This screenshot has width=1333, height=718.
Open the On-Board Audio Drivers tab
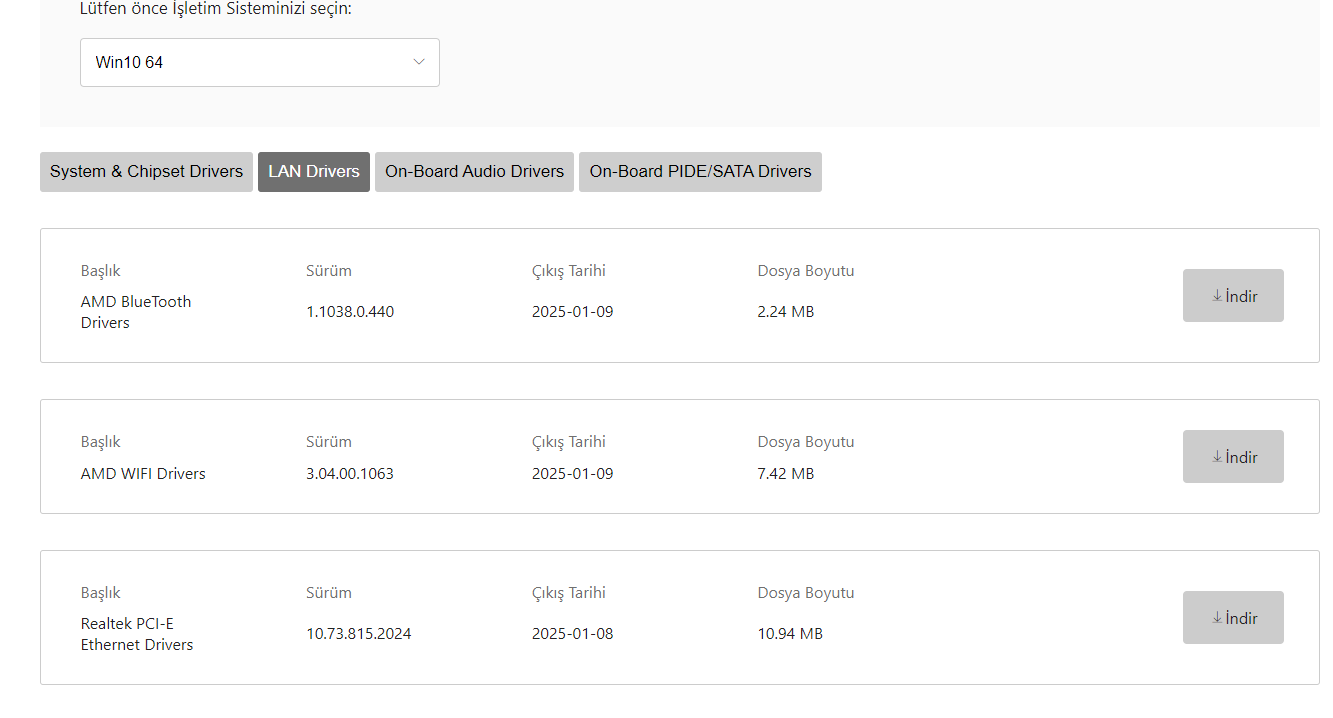(x=474, y=172)
